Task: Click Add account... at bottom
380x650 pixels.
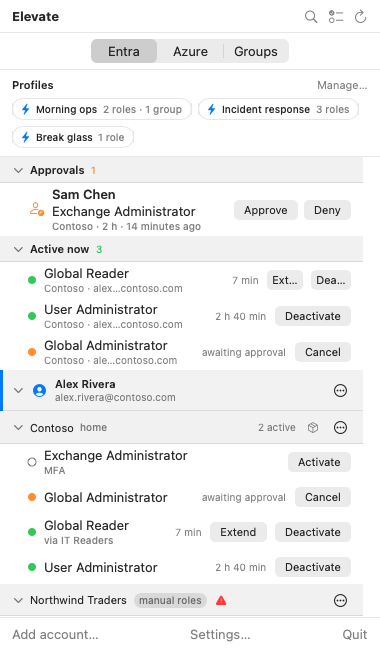Action: pyautogui.click(x=55, y=634)
